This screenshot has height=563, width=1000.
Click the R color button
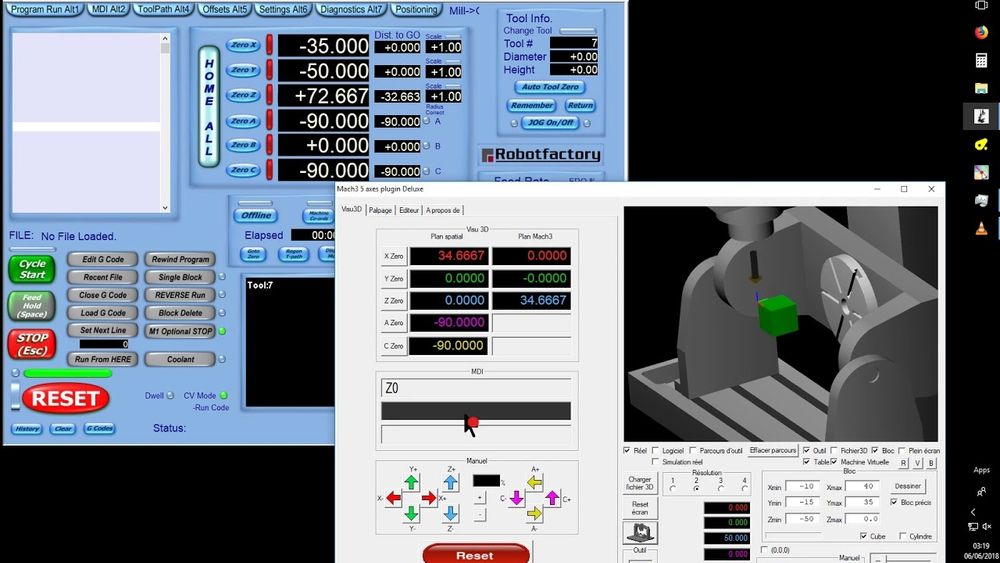[x=904, y=463]
